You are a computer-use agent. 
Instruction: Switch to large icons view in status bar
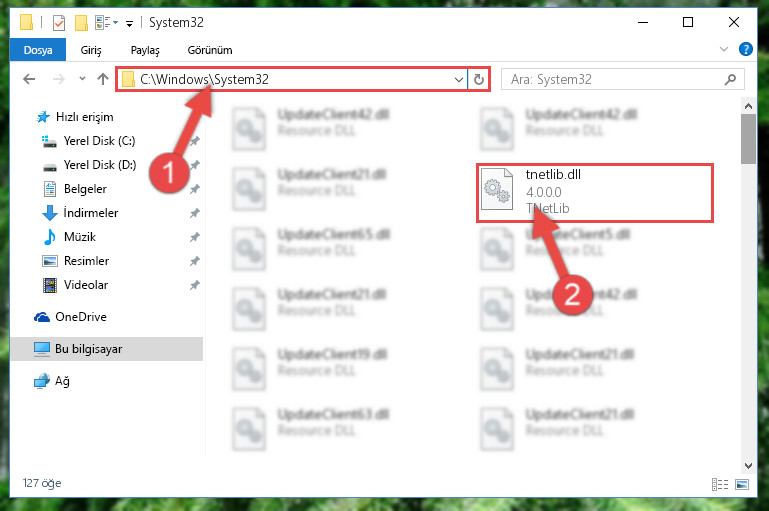click(742, 485)
